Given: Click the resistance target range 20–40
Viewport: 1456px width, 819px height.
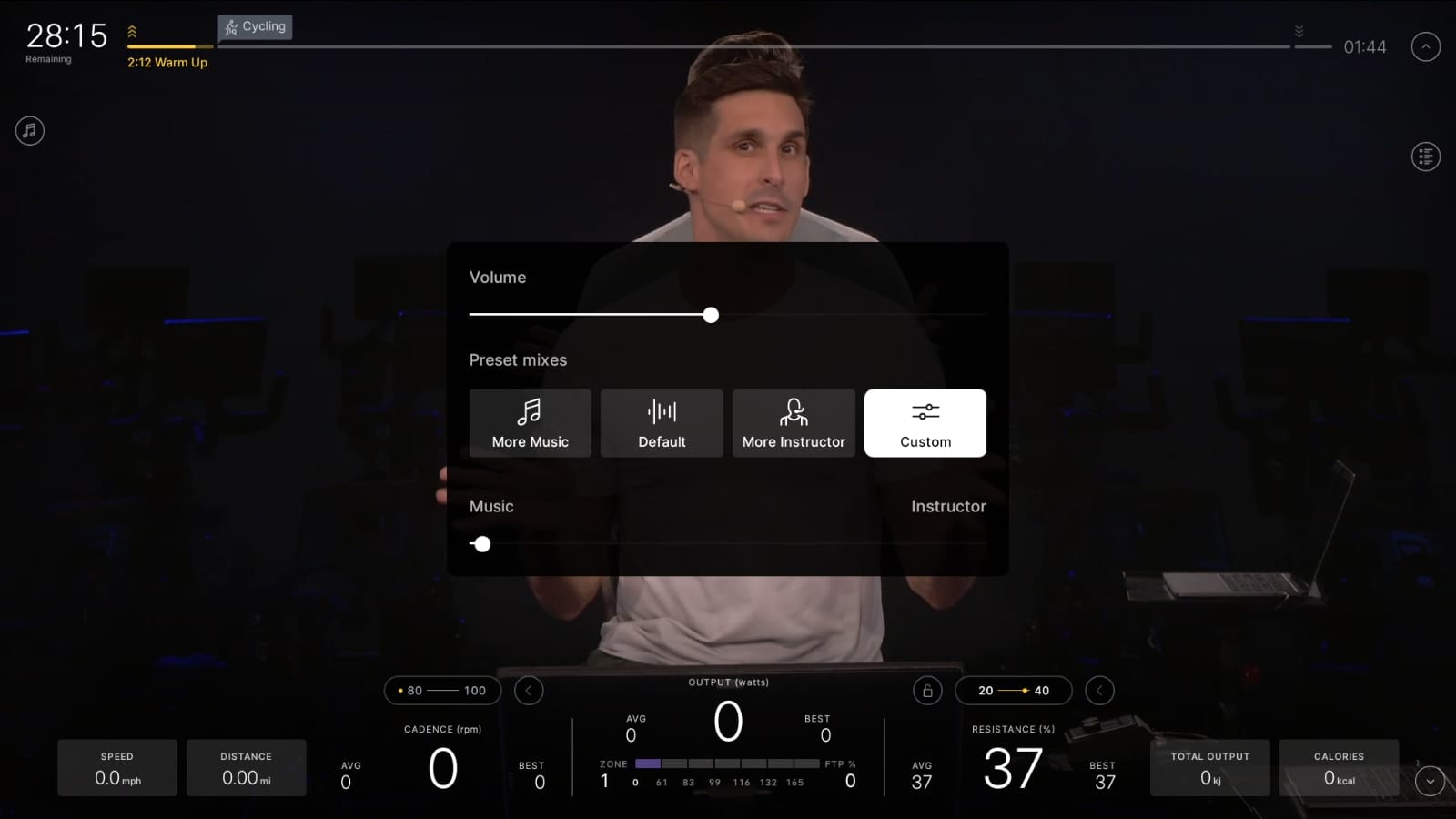Looking at the screenshot, I should pyautogui.click(x=1013, y=691).
